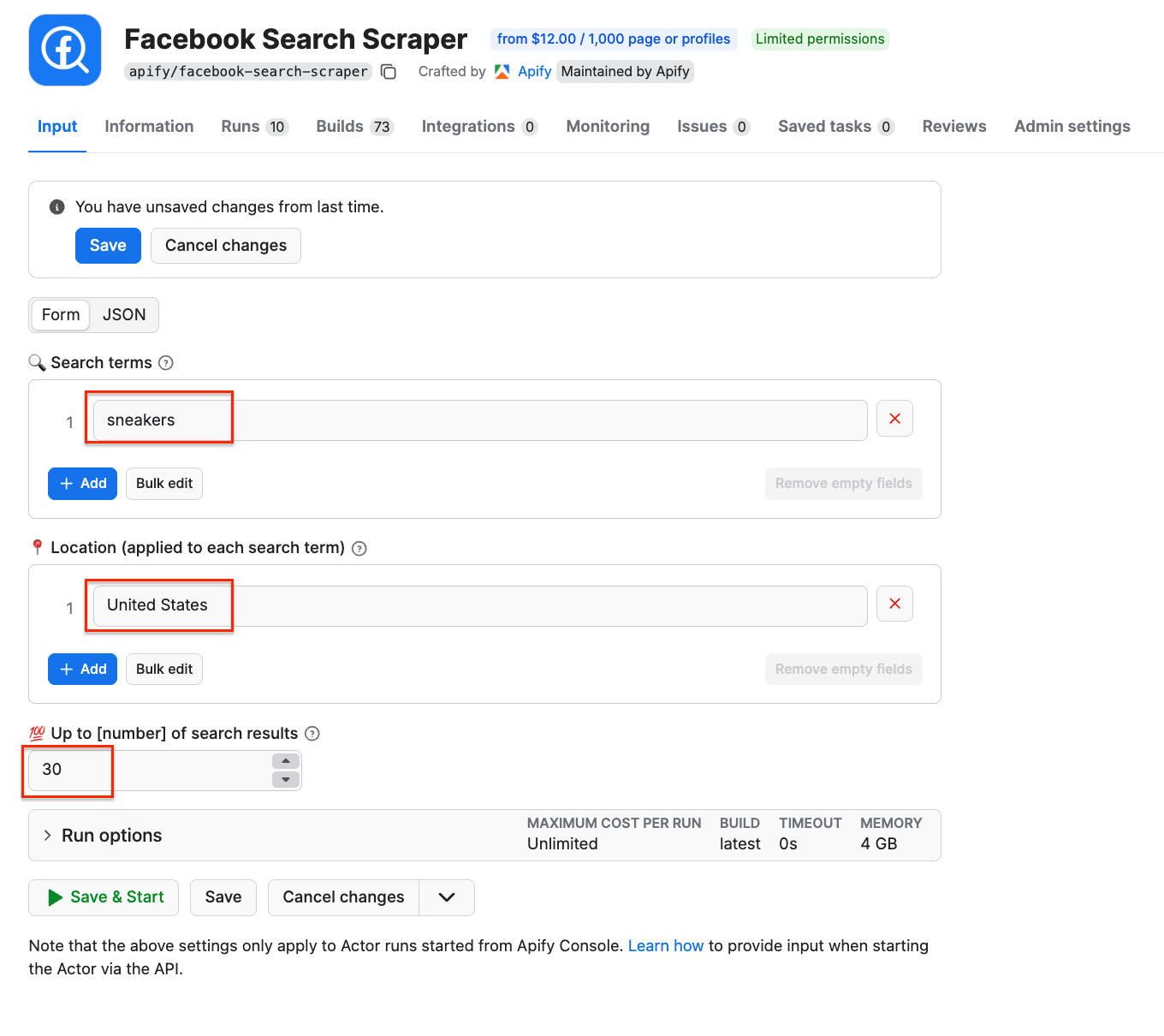Click Save & Start to run the actor
Screen dimensions: 1164x1036
pos(103,897)
